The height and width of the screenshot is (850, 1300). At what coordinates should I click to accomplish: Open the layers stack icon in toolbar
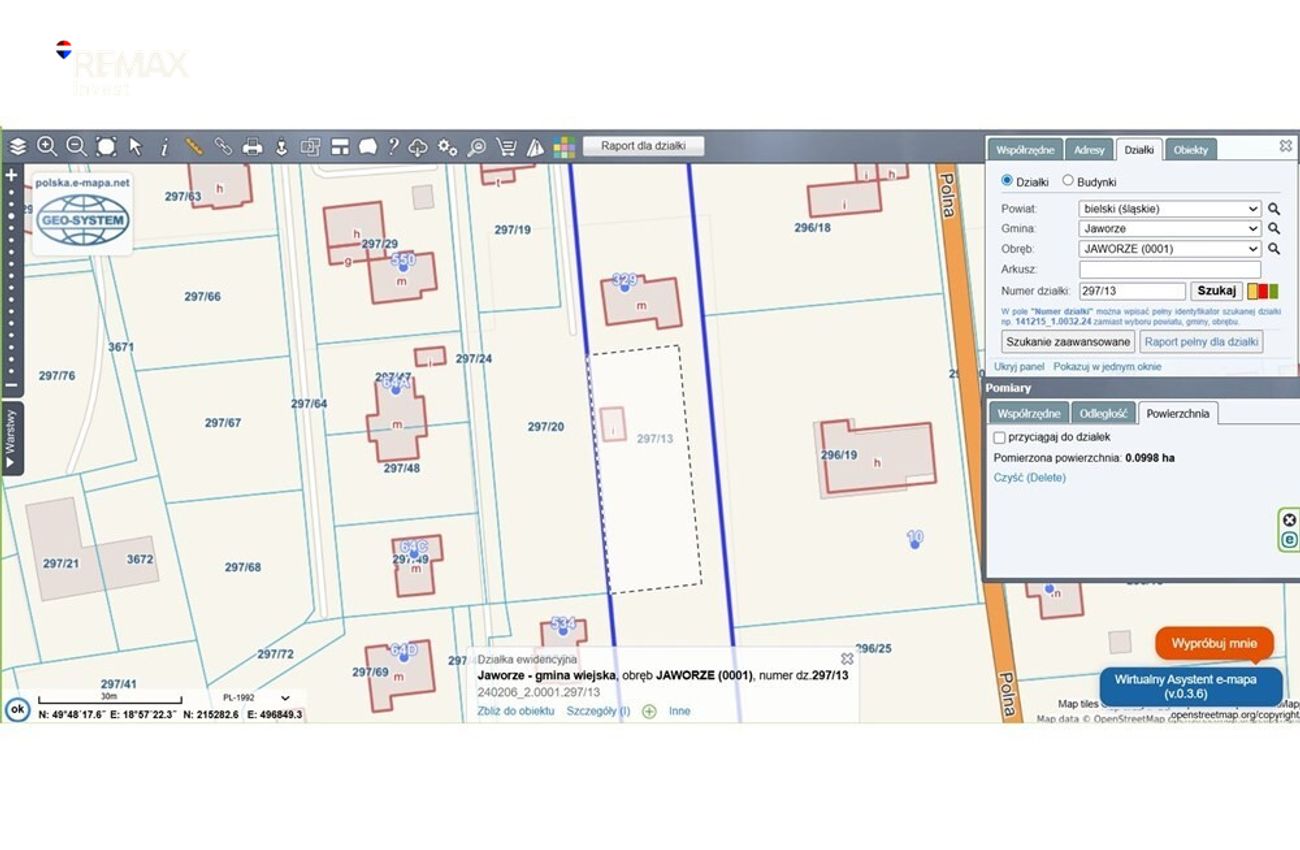18,147
